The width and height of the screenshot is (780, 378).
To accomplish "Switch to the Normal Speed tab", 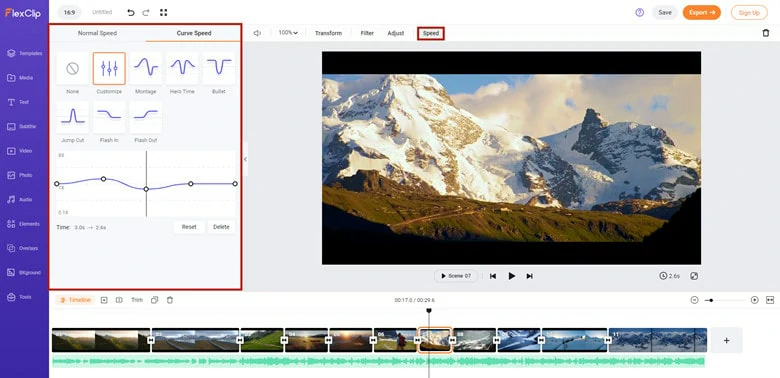I will [98, 33].
